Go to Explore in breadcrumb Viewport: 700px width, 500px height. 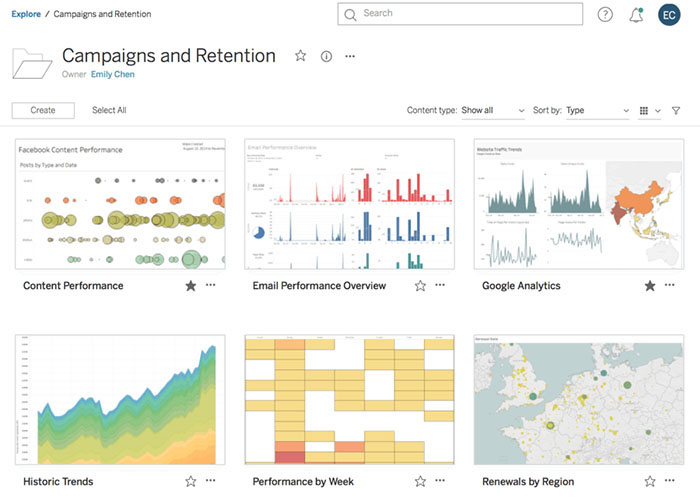click(26, 14)
